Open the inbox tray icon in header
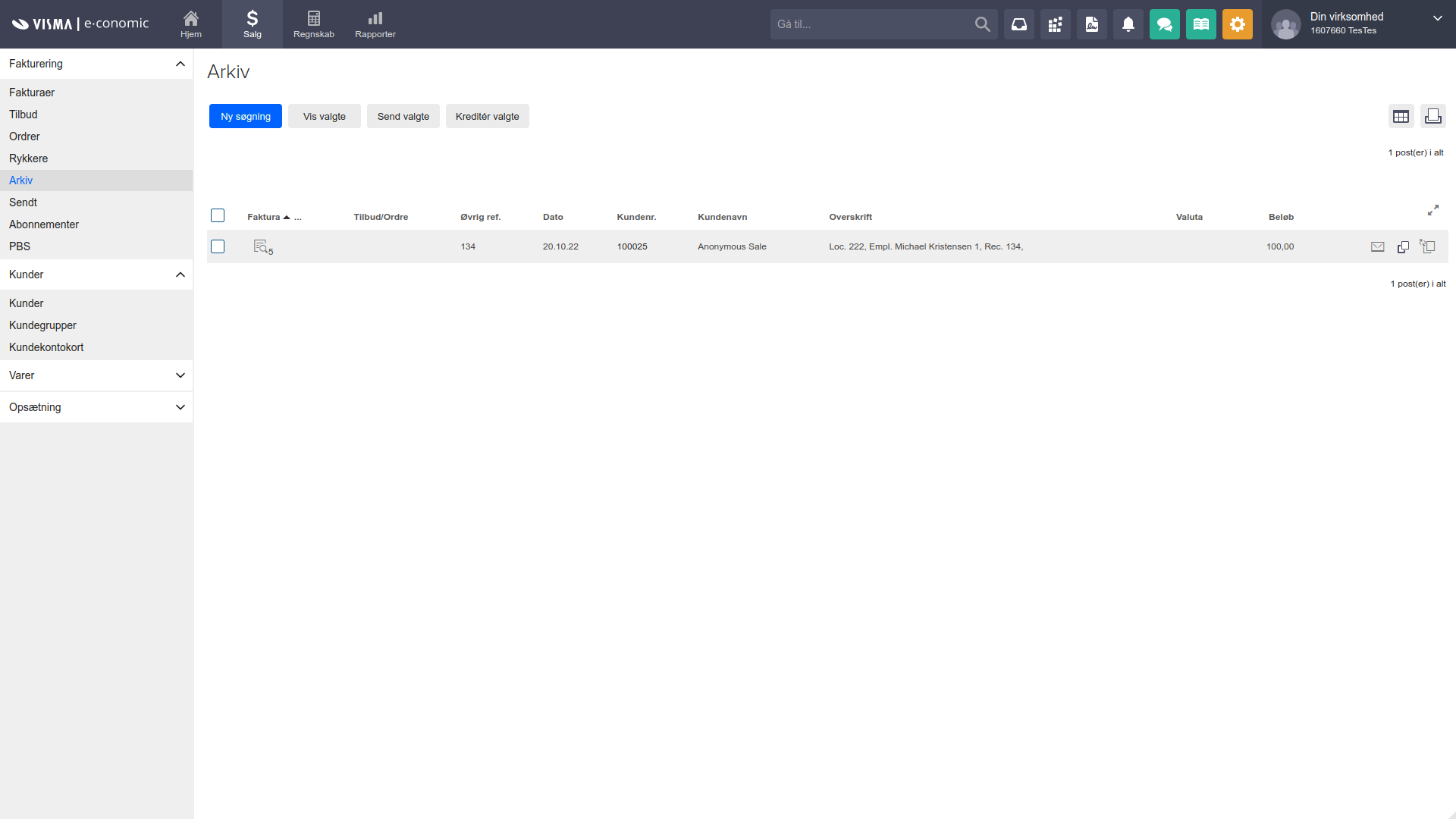1456x819 pixels. [1019, 24]
